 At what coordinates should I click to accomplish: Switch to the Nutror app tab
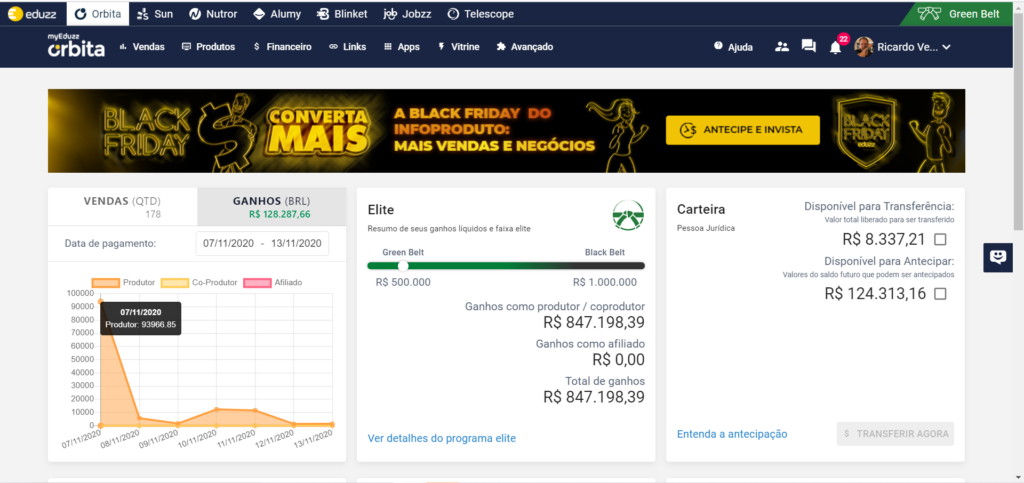(213, 14)
